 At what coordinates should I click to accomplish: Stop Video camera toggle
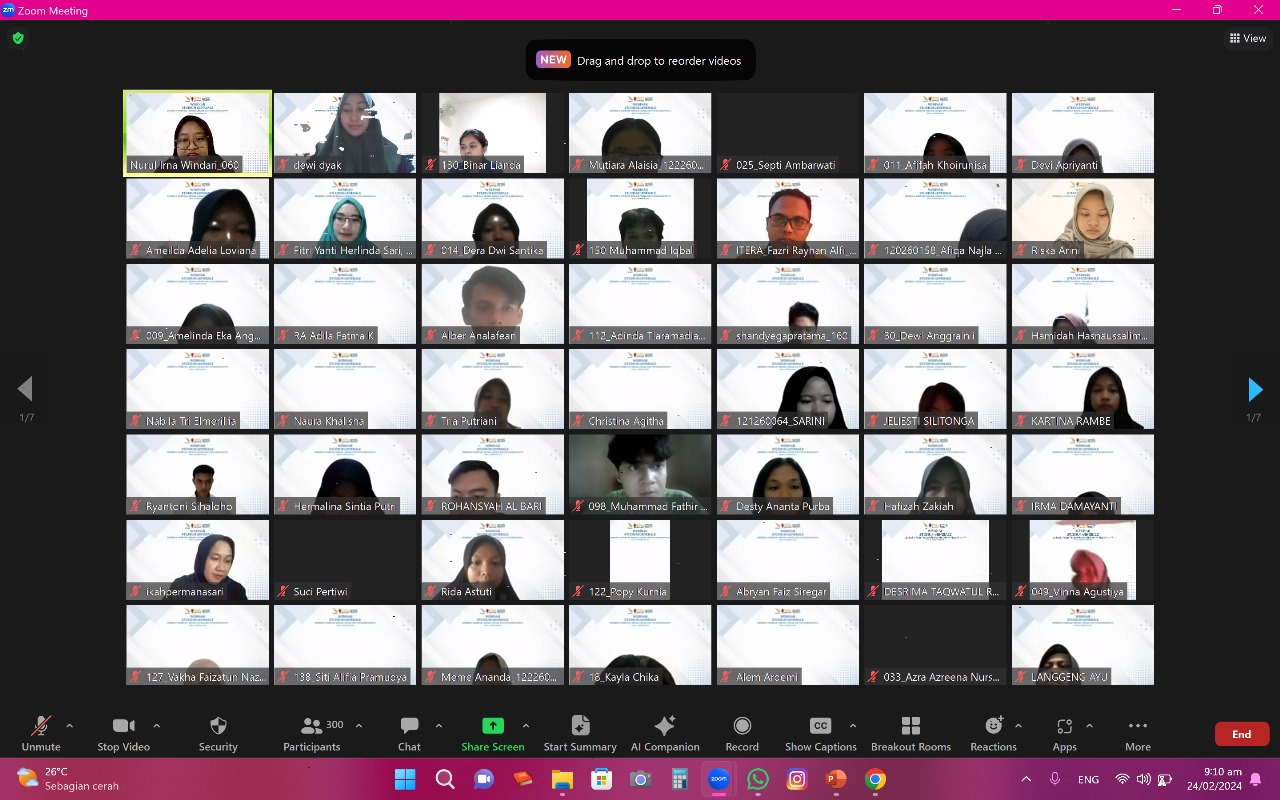(123, 726)
